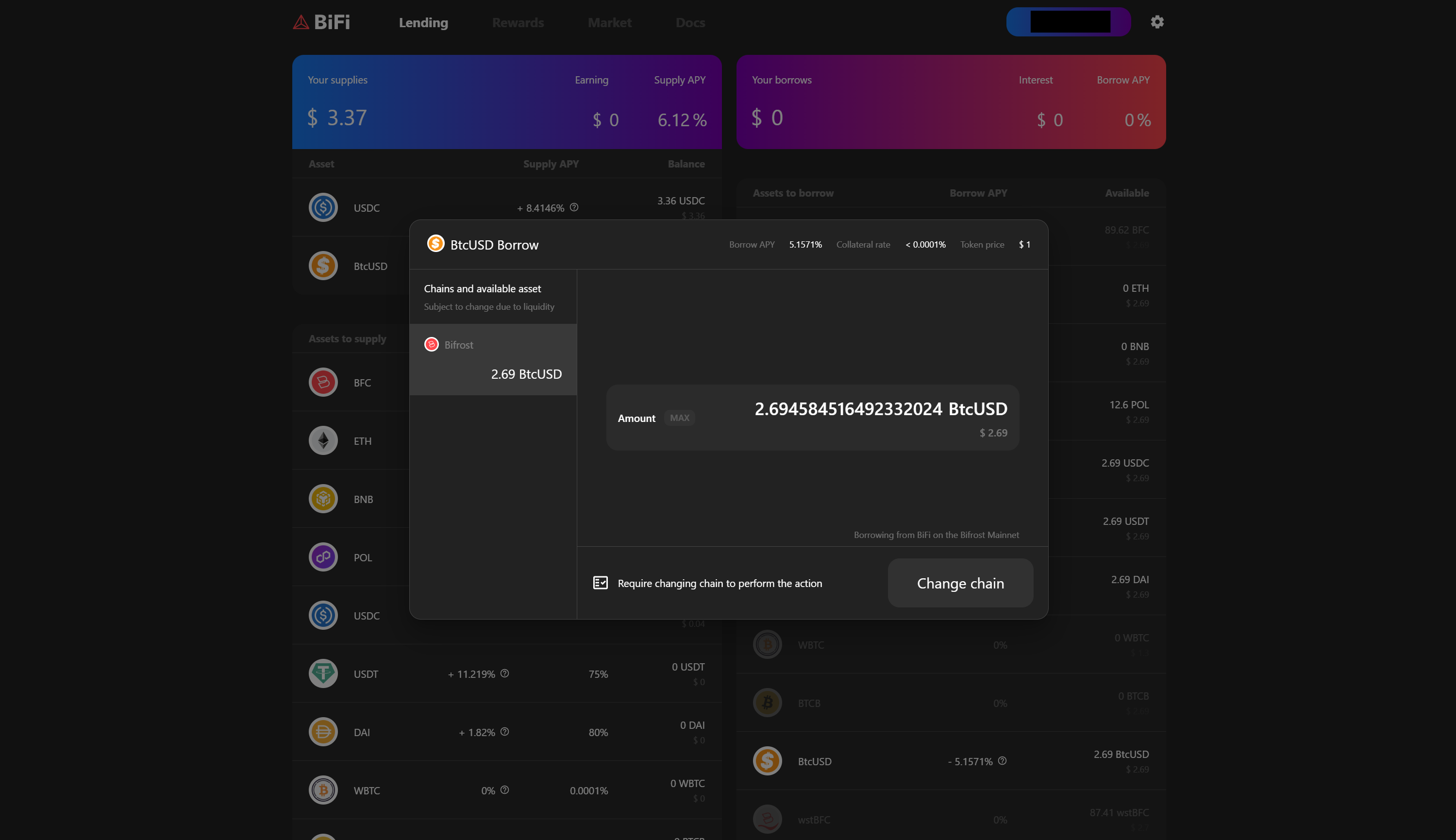Open the Market tab
The image size is (1456, 840).
point(609,22)
